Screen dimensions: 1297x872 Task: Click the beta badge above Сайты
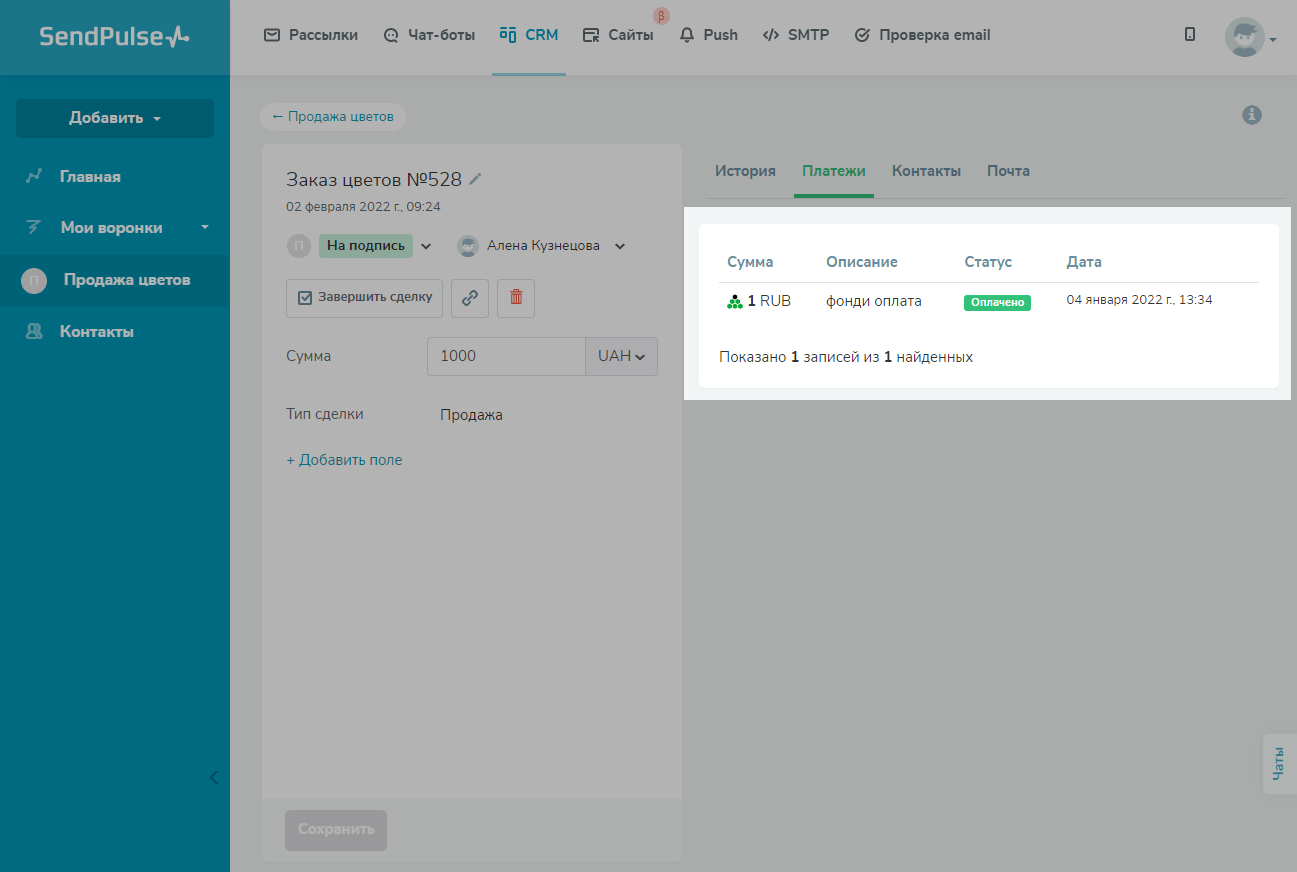[x=660, y=16]
